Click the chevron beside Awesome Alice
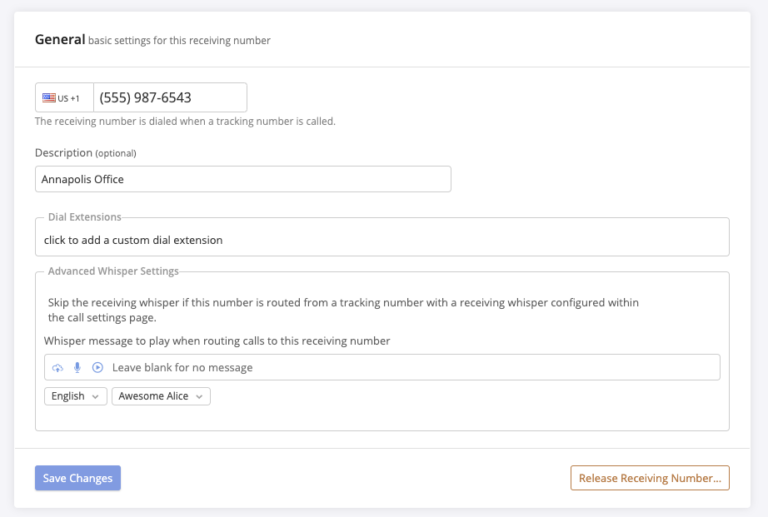 pyautogui.click(x=200, y=397)
